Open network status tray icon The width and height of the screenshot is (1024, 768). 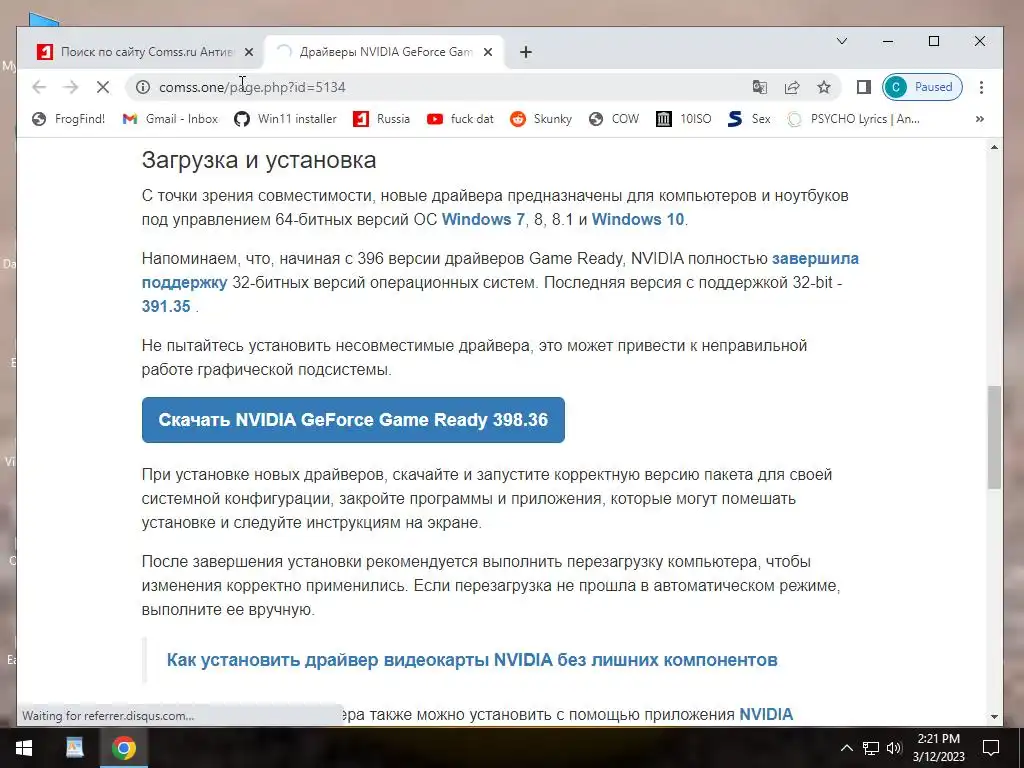[x=871, y=748]
